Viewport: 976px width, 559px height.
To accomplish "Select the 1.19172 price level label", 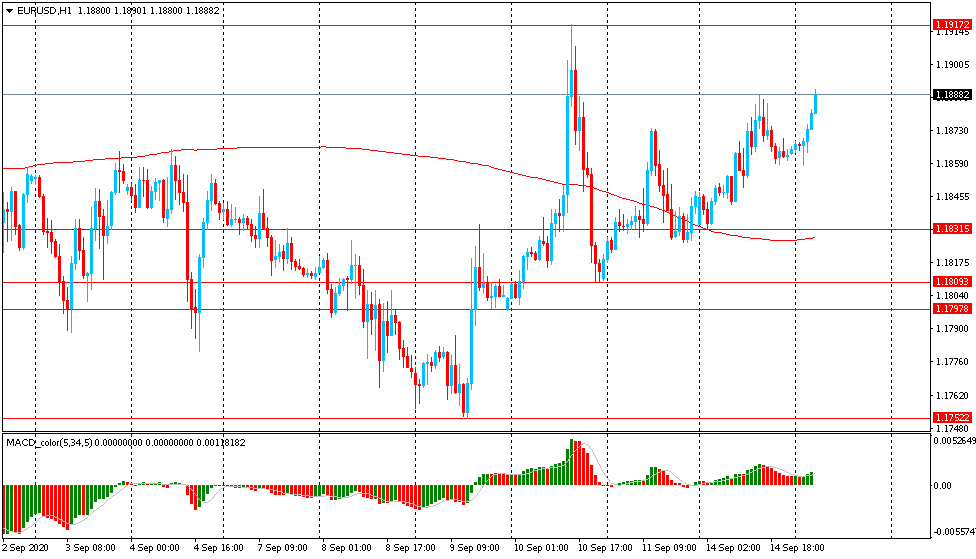I will 951,24.
